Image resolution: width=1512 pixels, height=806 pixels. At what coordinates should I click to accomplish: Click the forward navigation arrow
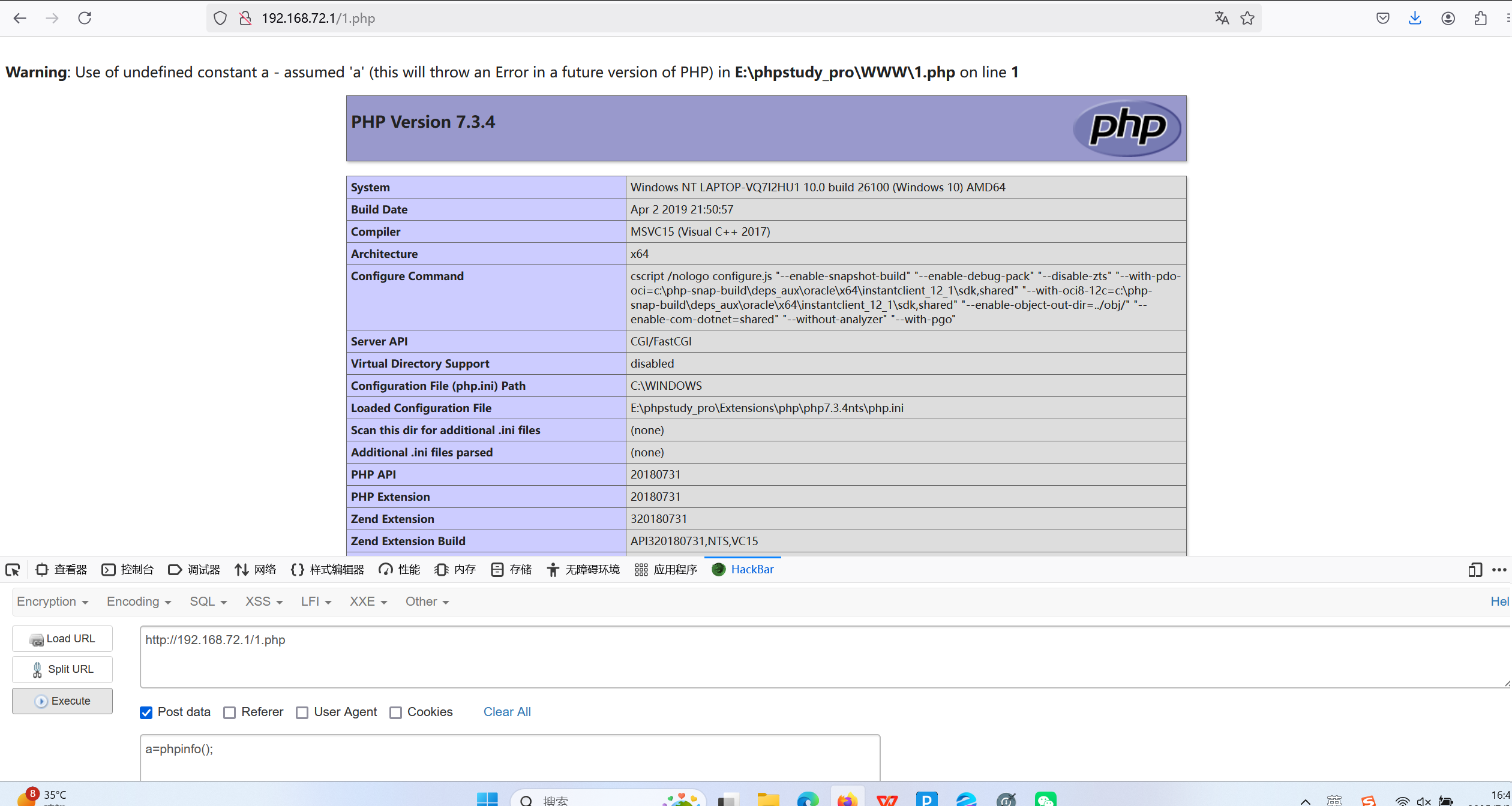coord(52,18)
